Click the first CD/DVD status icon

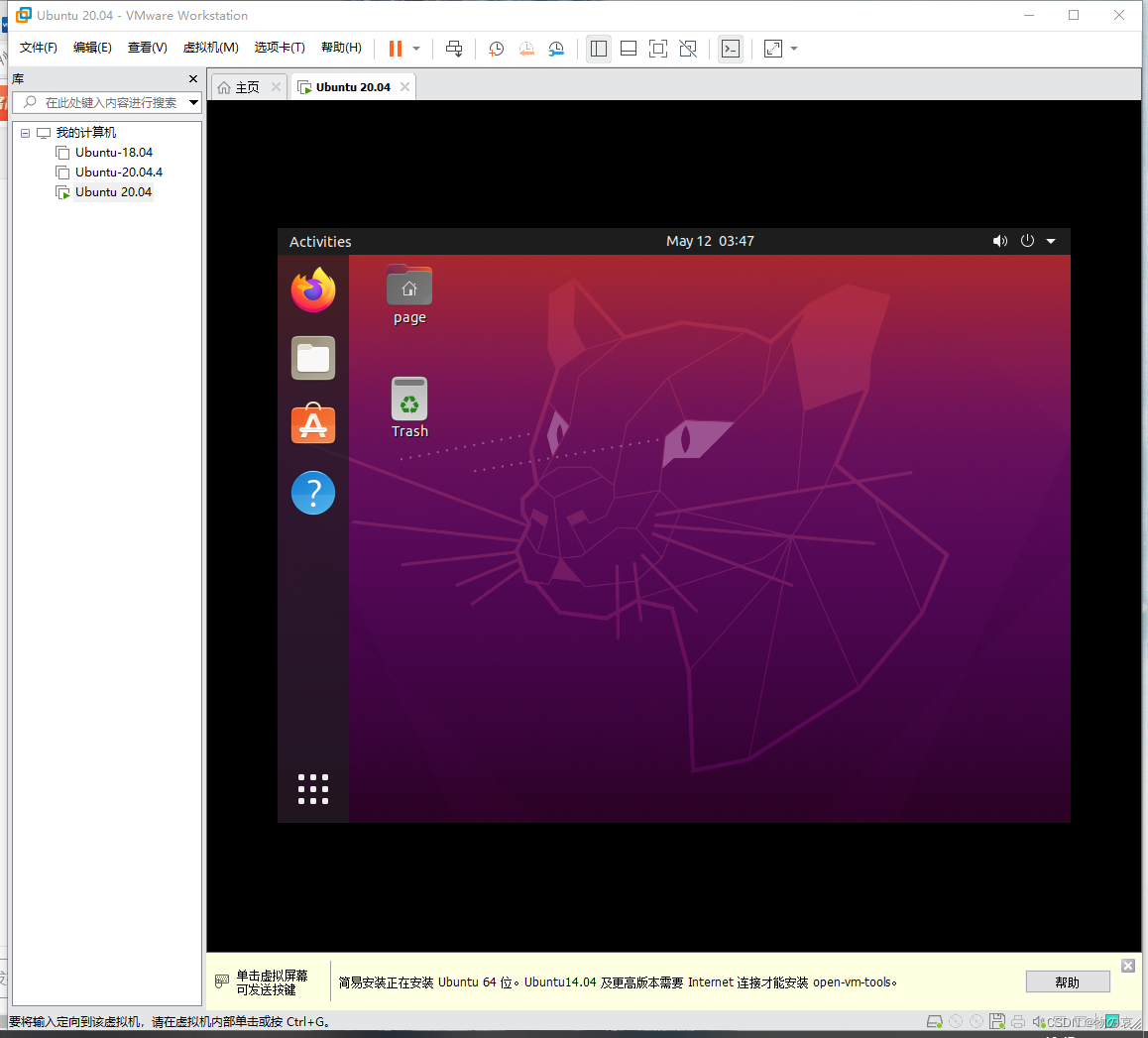tap(956, 1021)
